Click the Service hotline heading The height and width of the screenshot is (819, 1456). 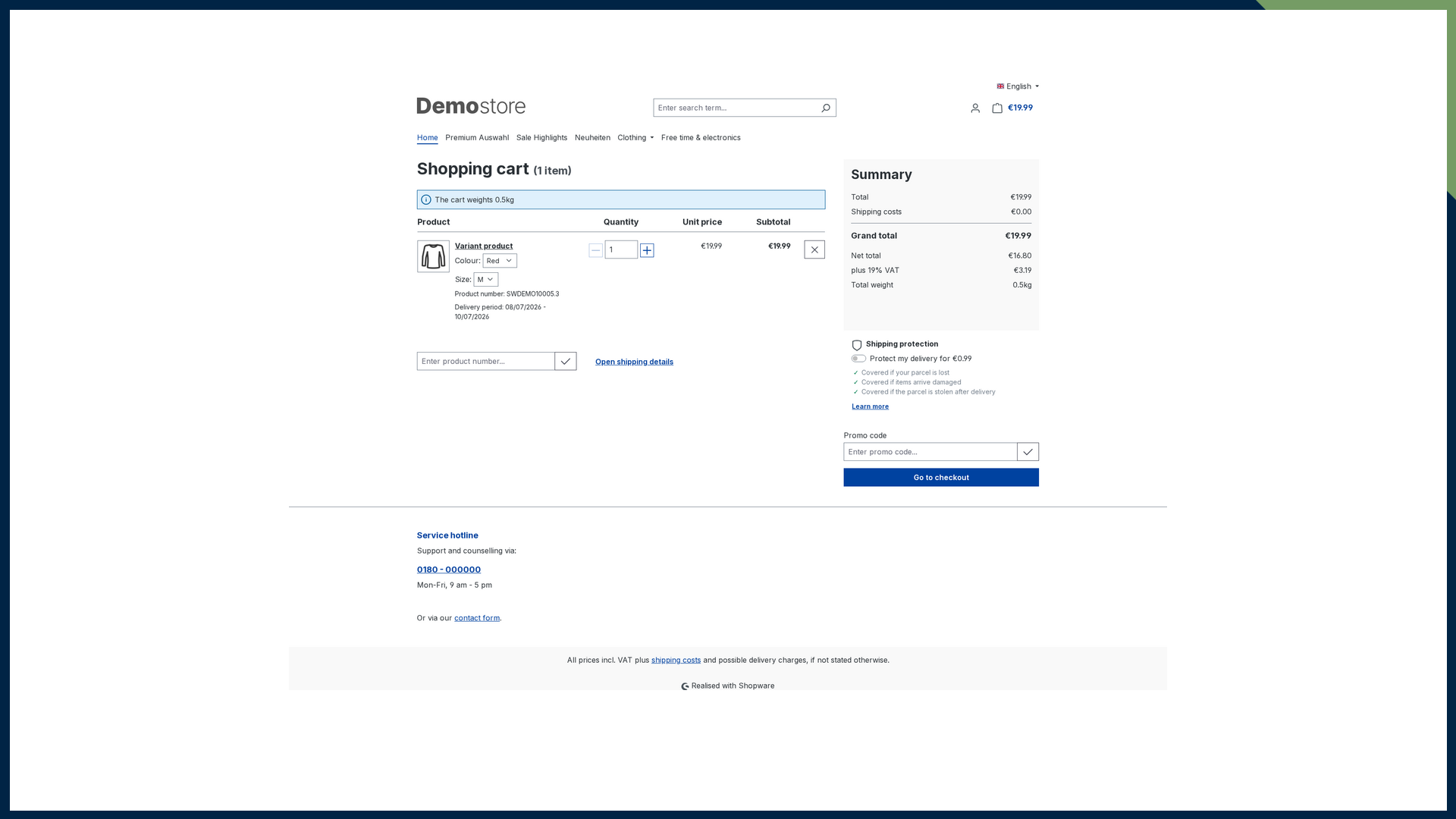click(x=447, y=536)
